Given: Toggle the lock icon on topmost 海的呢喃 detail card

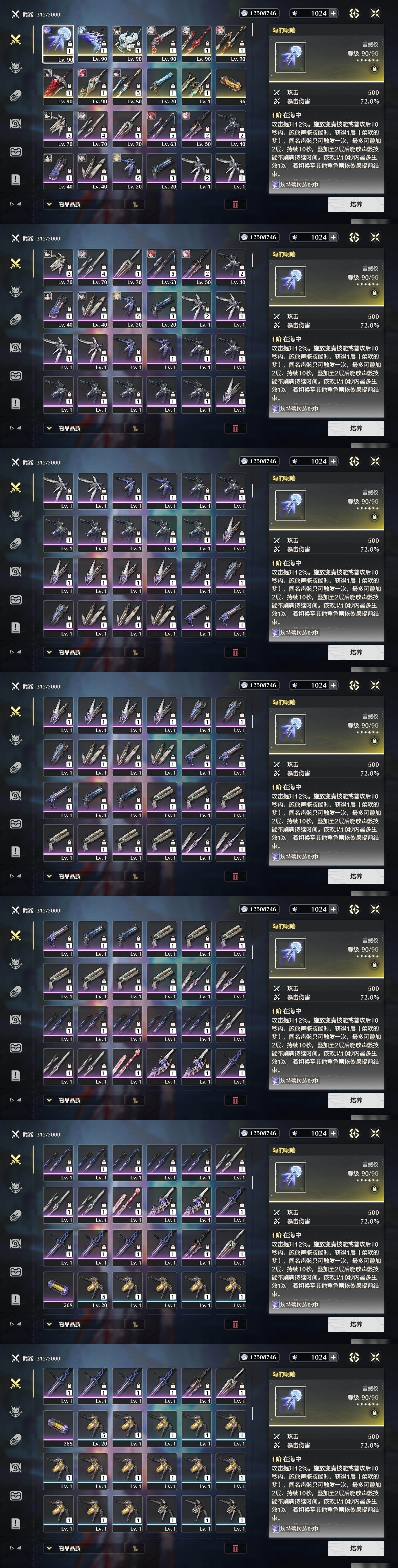Looking at the screenshot, I should pos(374,69).
